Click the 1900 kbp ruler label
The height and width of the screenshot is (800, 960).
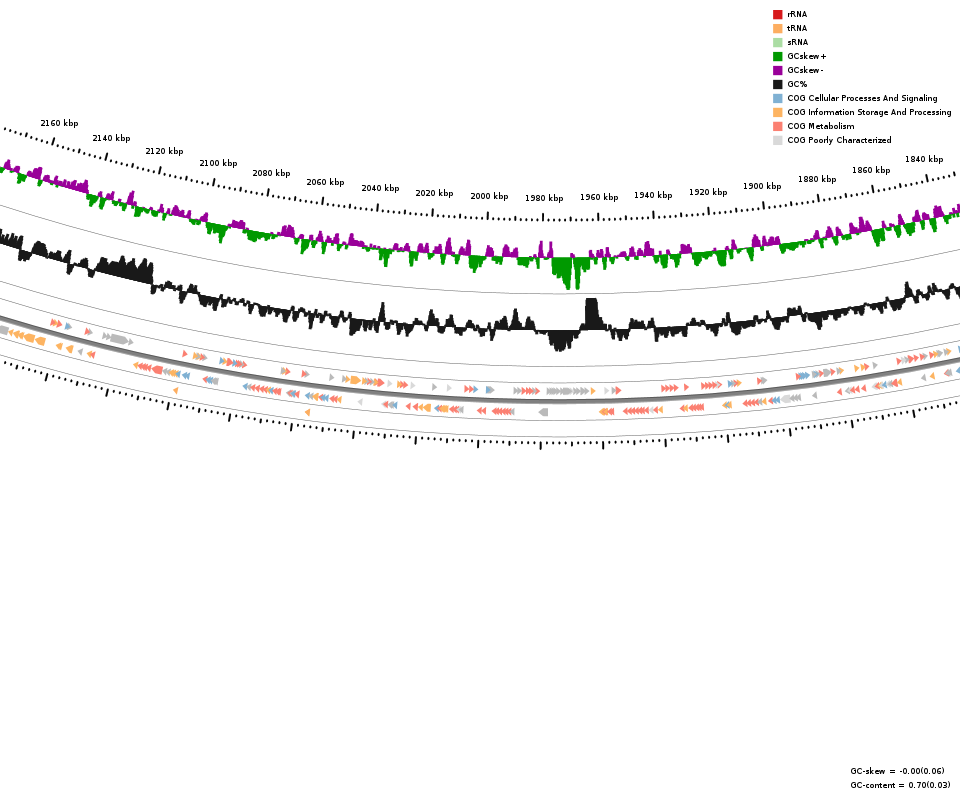[762, 186]
